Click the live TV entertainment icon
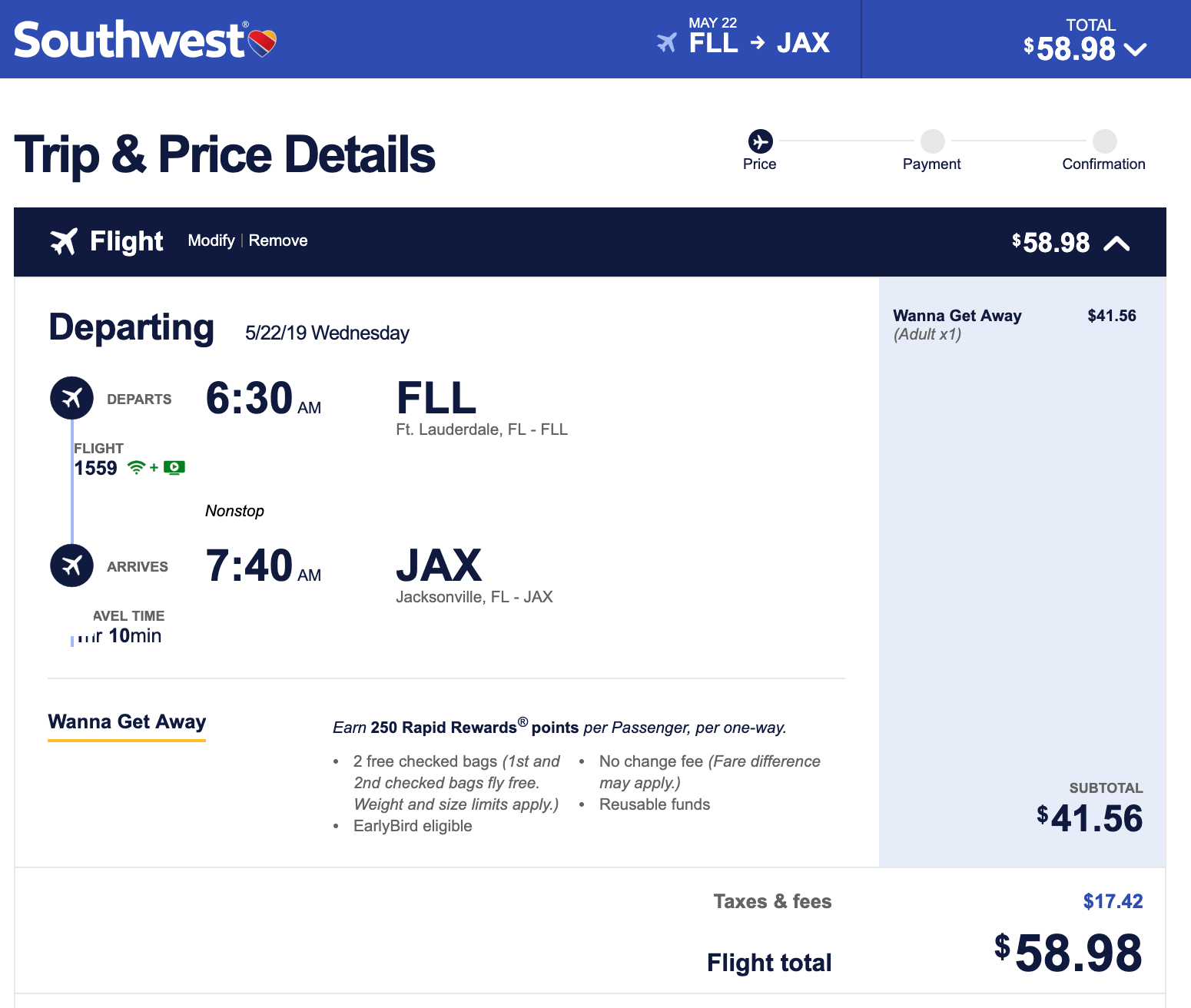The height and width of the screenshot is (1008, 1191). click(174, 467)
